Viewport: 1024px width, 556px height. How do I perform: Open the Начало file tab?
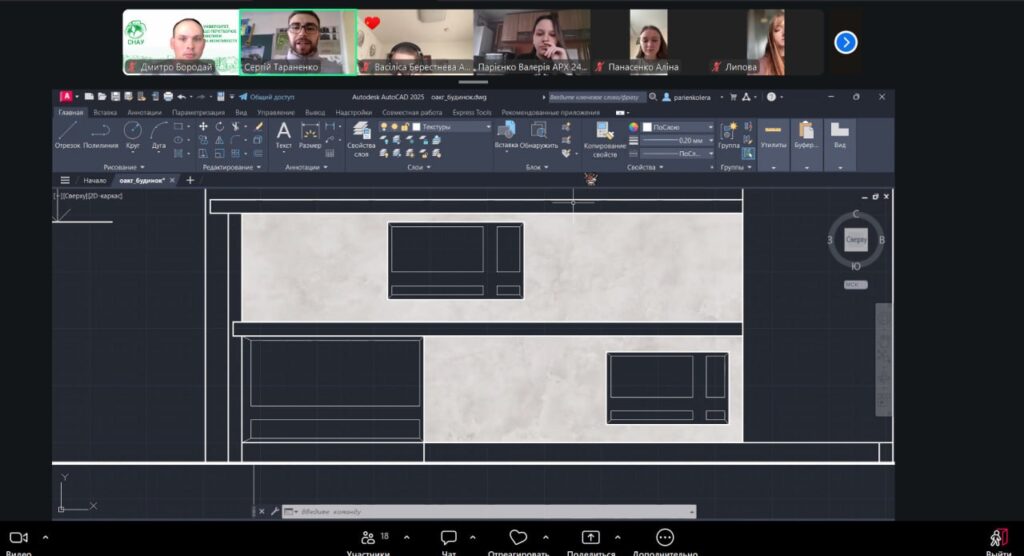pos(95,181)
